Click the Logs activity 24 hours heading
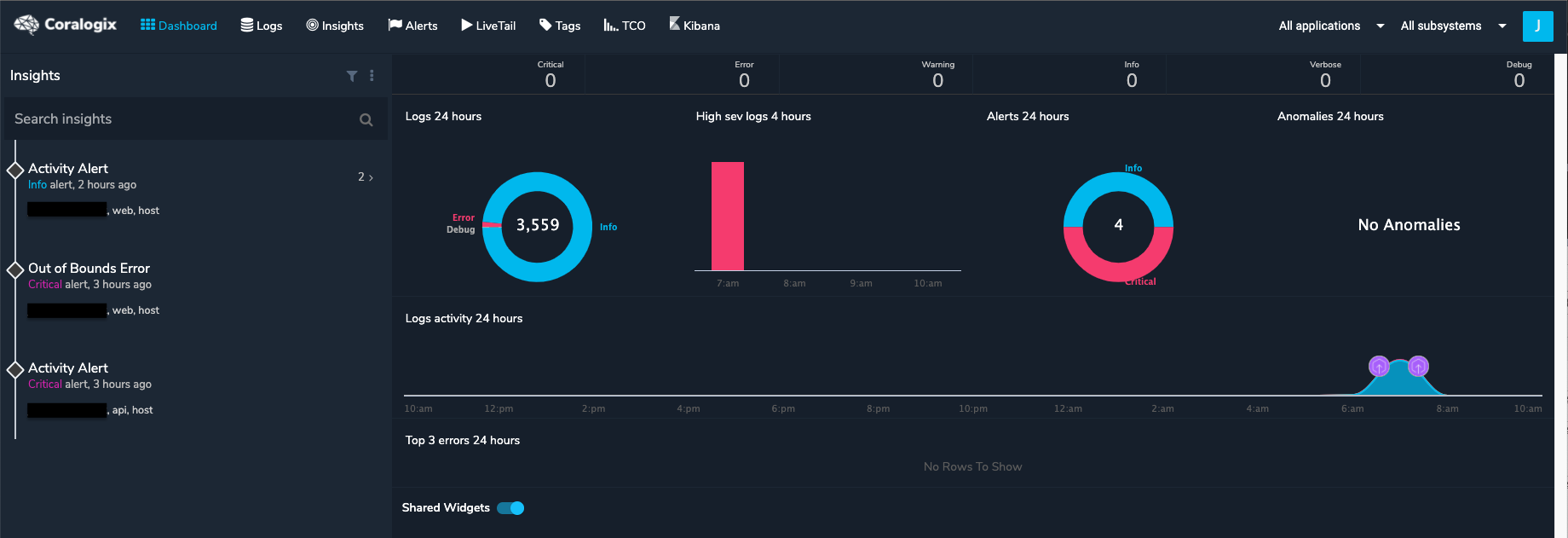The height and width of the screenshot is (538, 1568). click(x=464, y=318)
